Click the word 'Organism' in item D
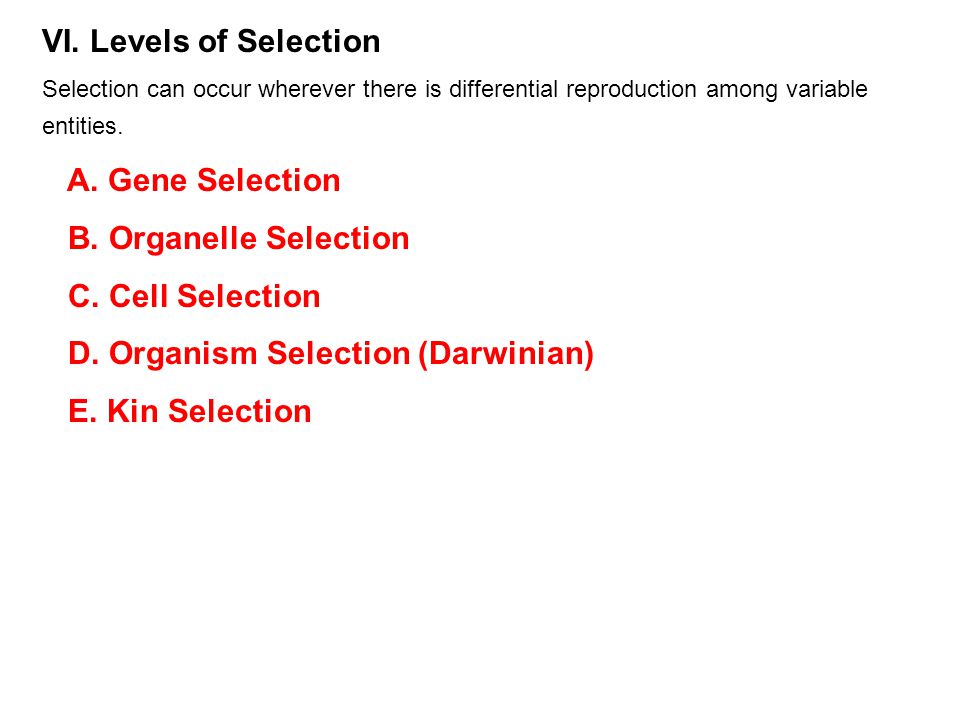Screen dimensions: 960x720 pyautogui.click(x=183, y=354)
